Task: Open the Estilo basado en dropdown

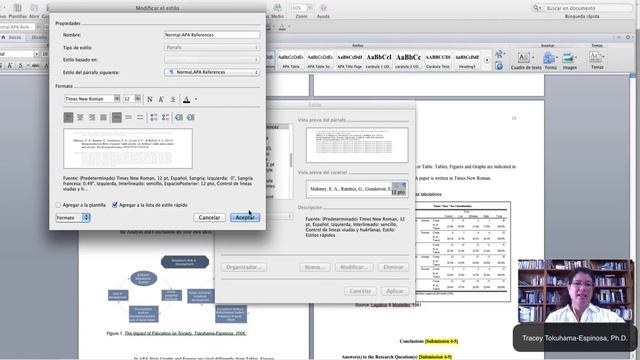Action: (x=212, y=60)
